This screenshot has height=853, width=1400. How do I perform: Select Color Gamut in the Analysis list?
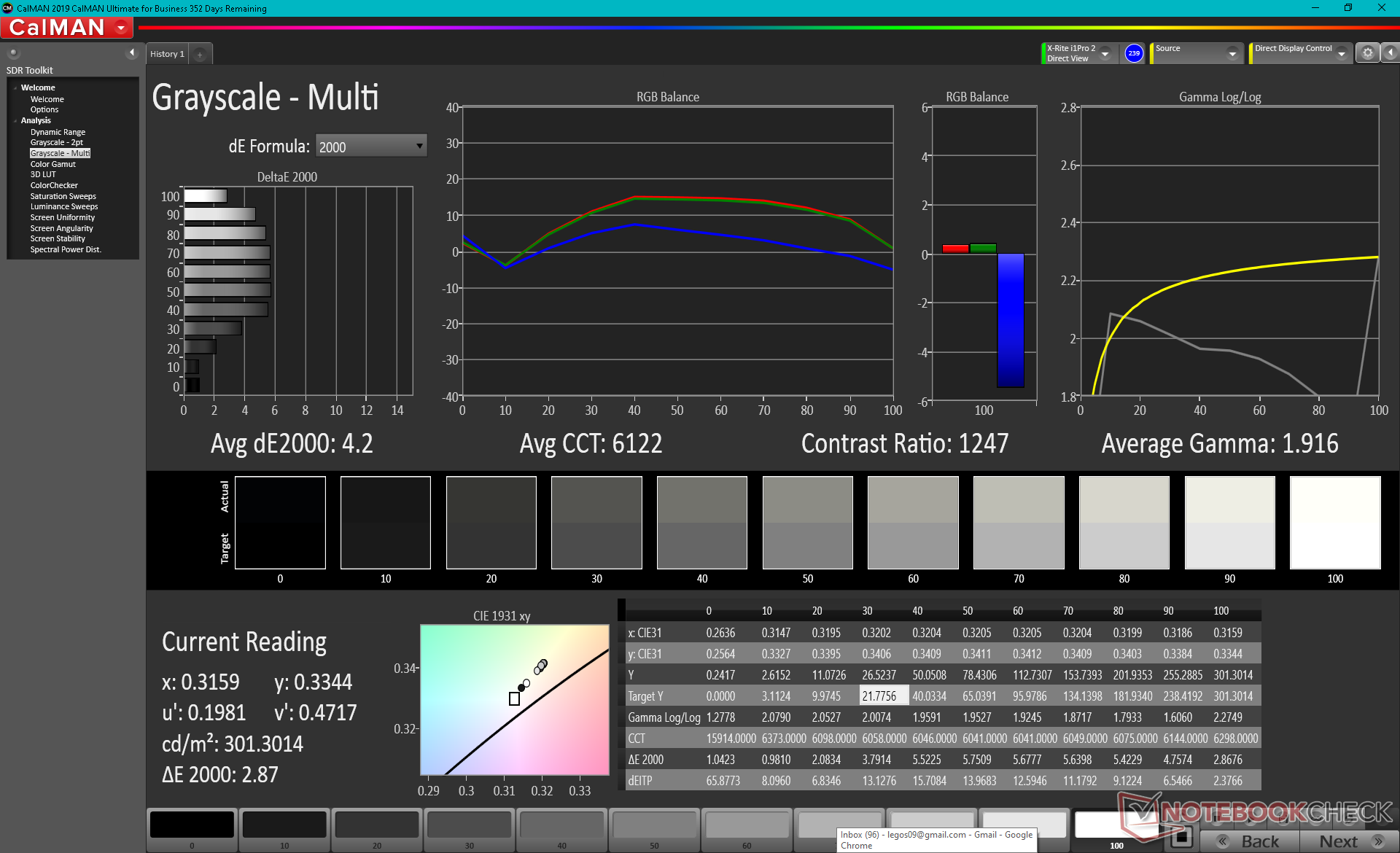(x=52, y=164)
